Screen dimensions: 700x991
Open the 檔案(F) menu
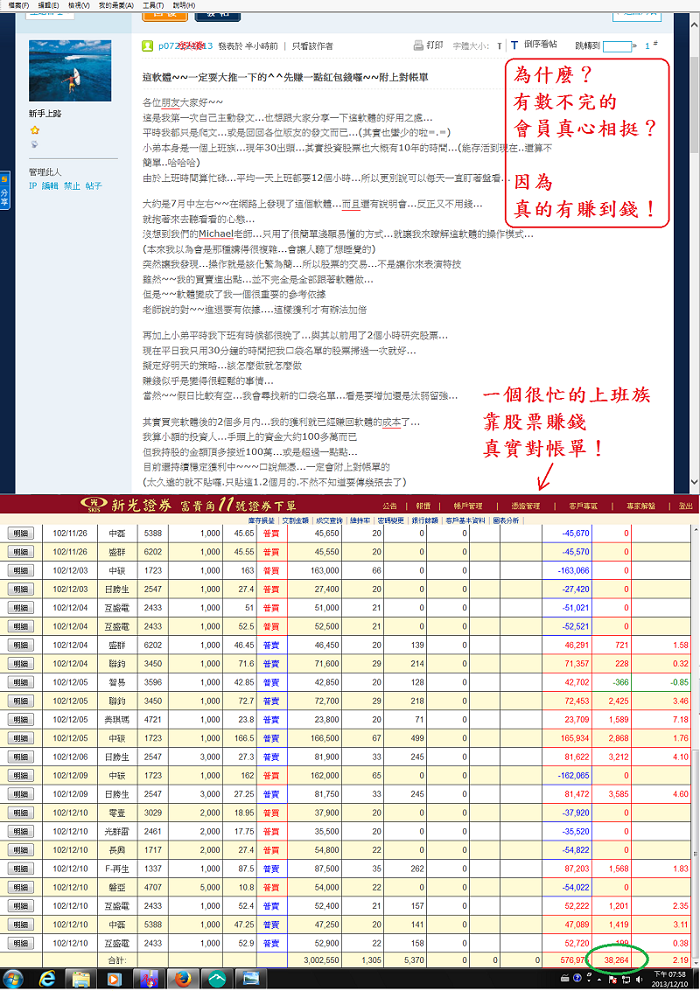pos(19,5)
